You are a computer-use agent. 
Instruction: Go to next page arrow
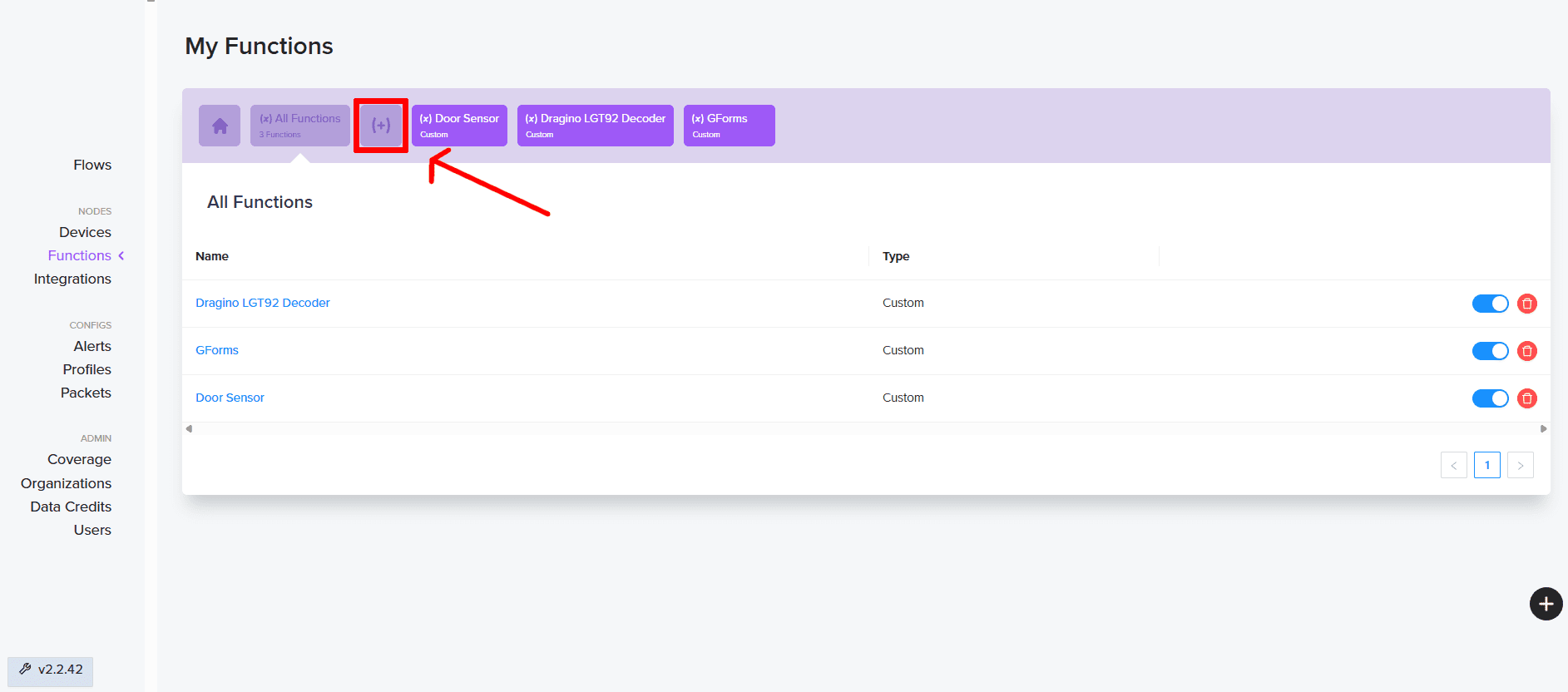[1521, 465]
